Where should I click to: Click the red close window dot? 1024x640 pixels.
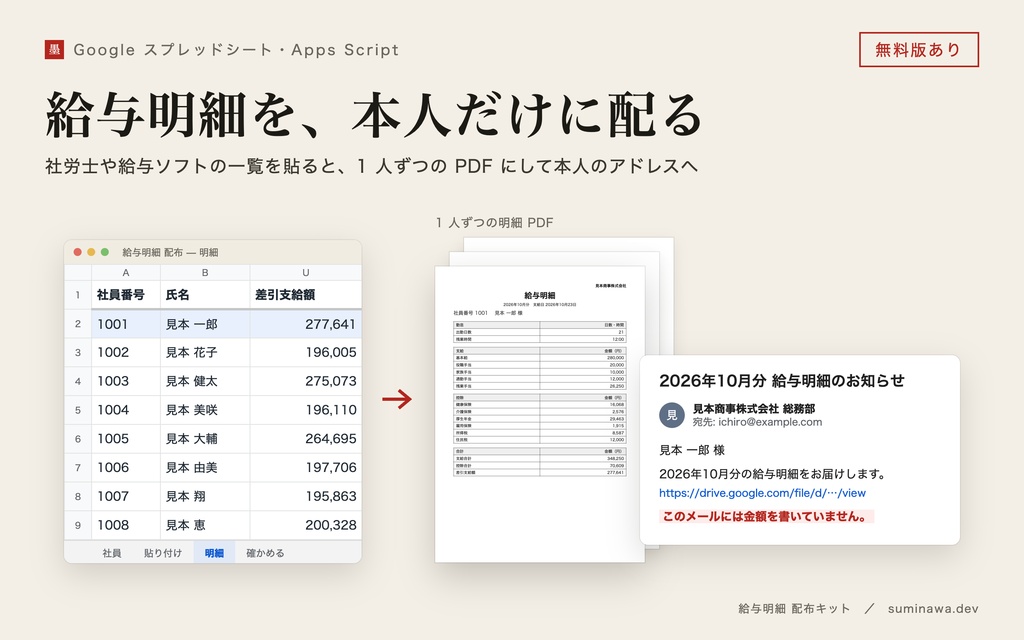click(78, 252)
